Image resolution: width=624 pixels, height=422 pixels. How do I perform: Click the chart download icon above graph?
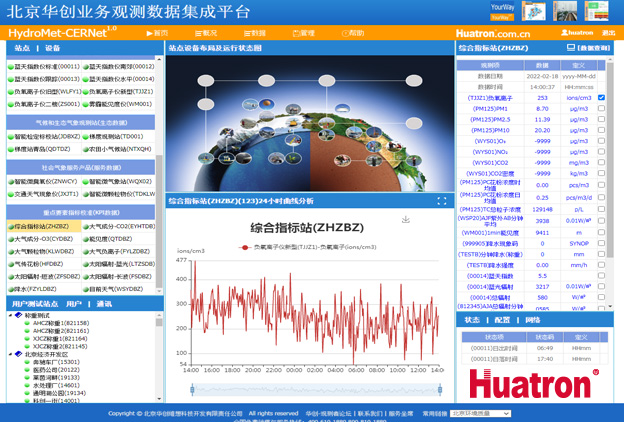point(406,219)
